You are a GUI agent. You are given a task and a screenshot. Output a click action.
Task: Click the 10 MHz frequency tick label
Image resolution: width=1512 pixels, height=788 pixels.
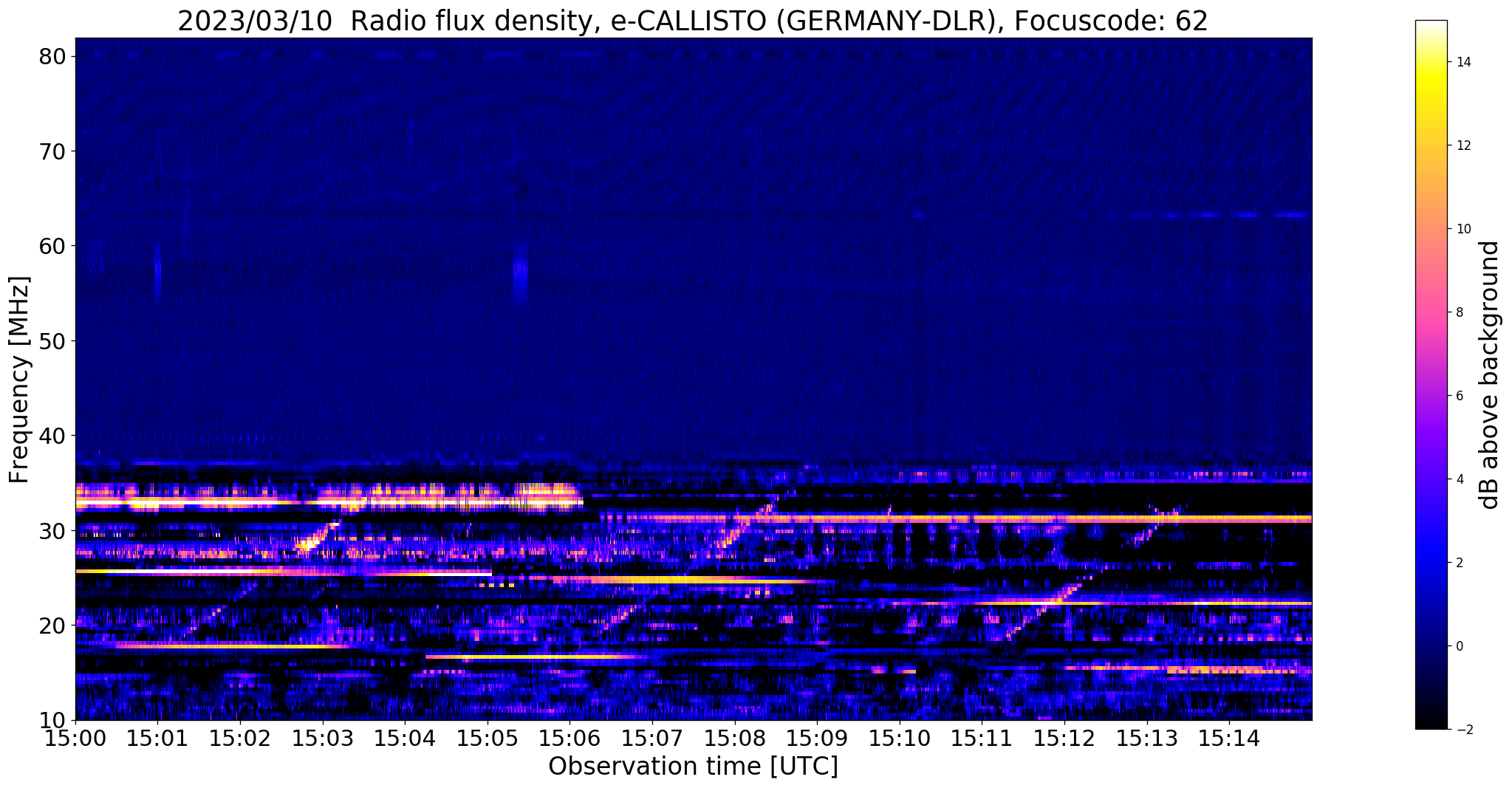tap(53, 721)
